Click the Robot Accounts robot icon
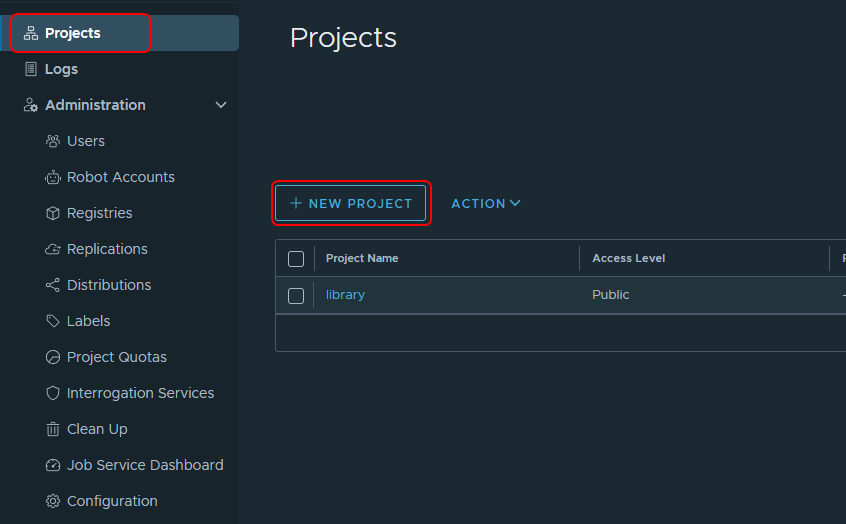 pos(53,177)
